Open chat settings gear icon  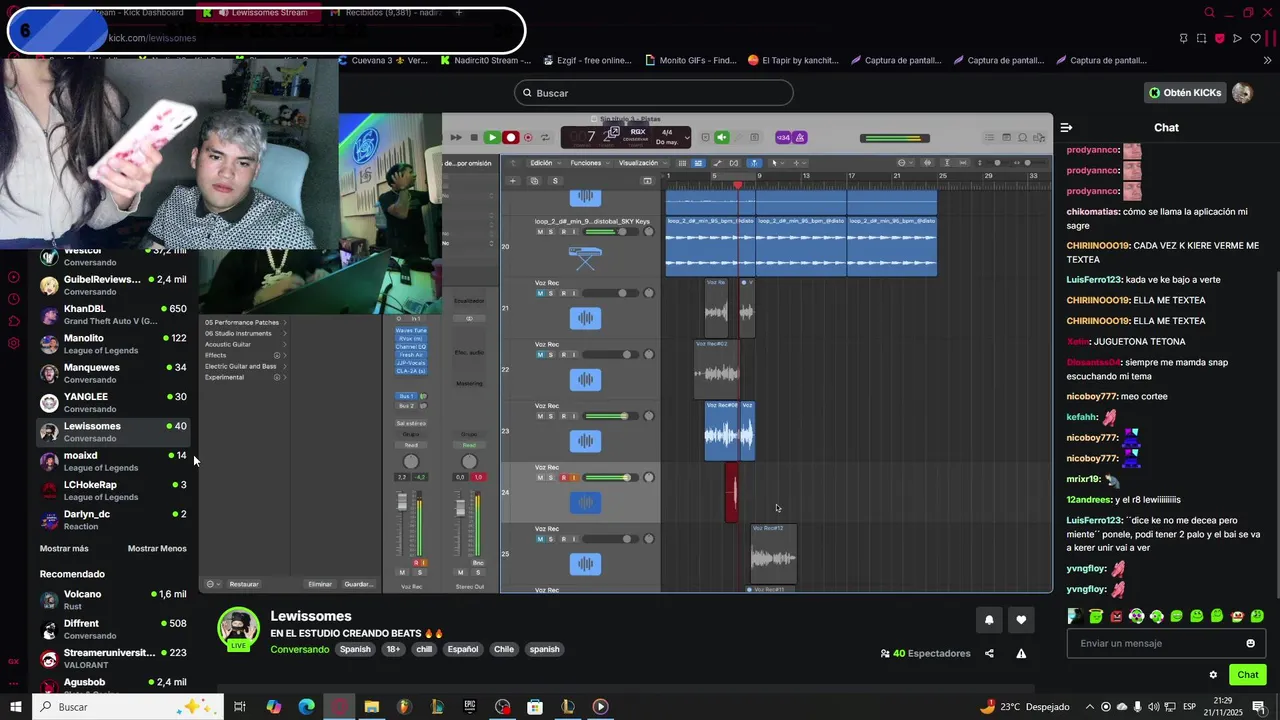point(1213,675)
